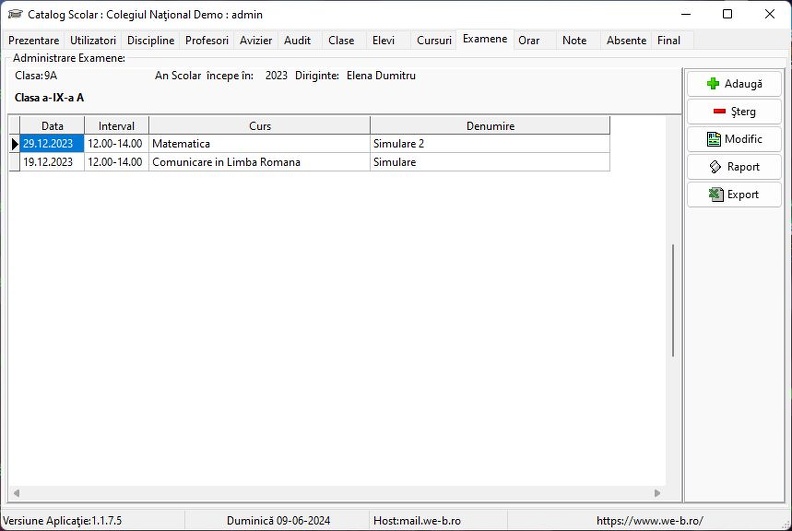Click the green plus Adaugă icon
This screenshot has height=531, width=792.
point(713,84)
